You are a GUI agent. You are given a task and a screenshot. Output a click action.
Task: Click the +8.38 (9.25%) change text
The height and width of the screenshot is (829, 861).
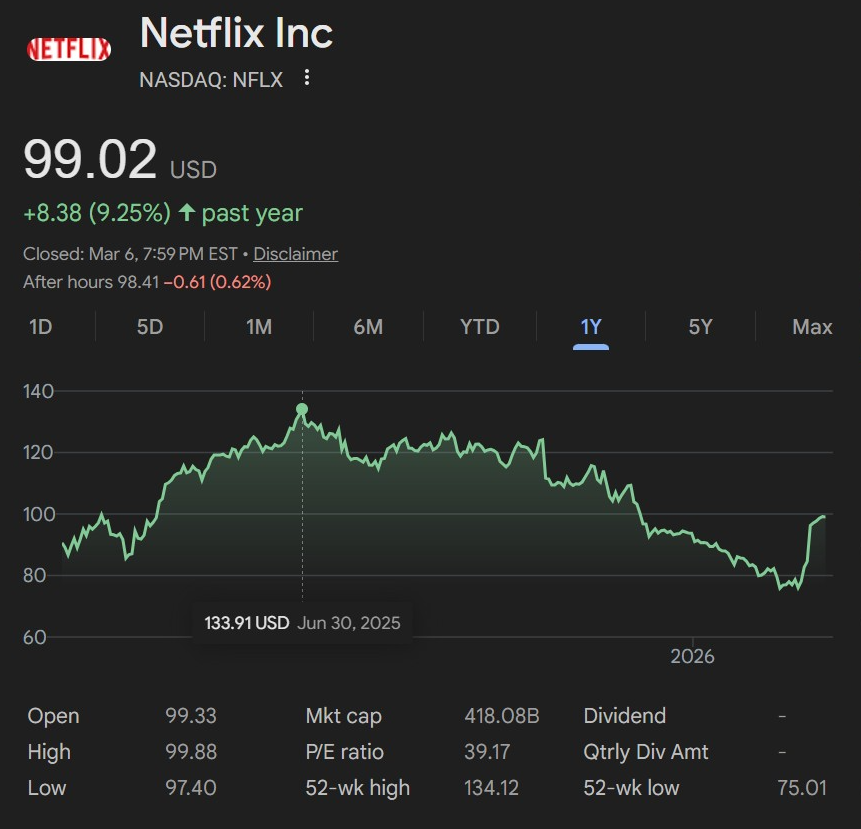(x=97, y=213)
